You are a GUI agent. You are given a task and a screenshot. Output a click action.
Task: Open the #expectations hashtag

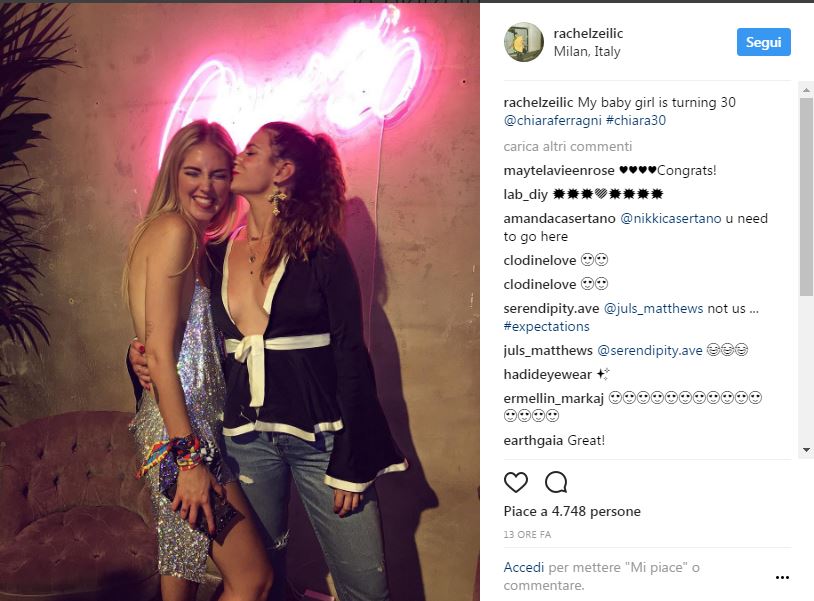click(547, 326)
